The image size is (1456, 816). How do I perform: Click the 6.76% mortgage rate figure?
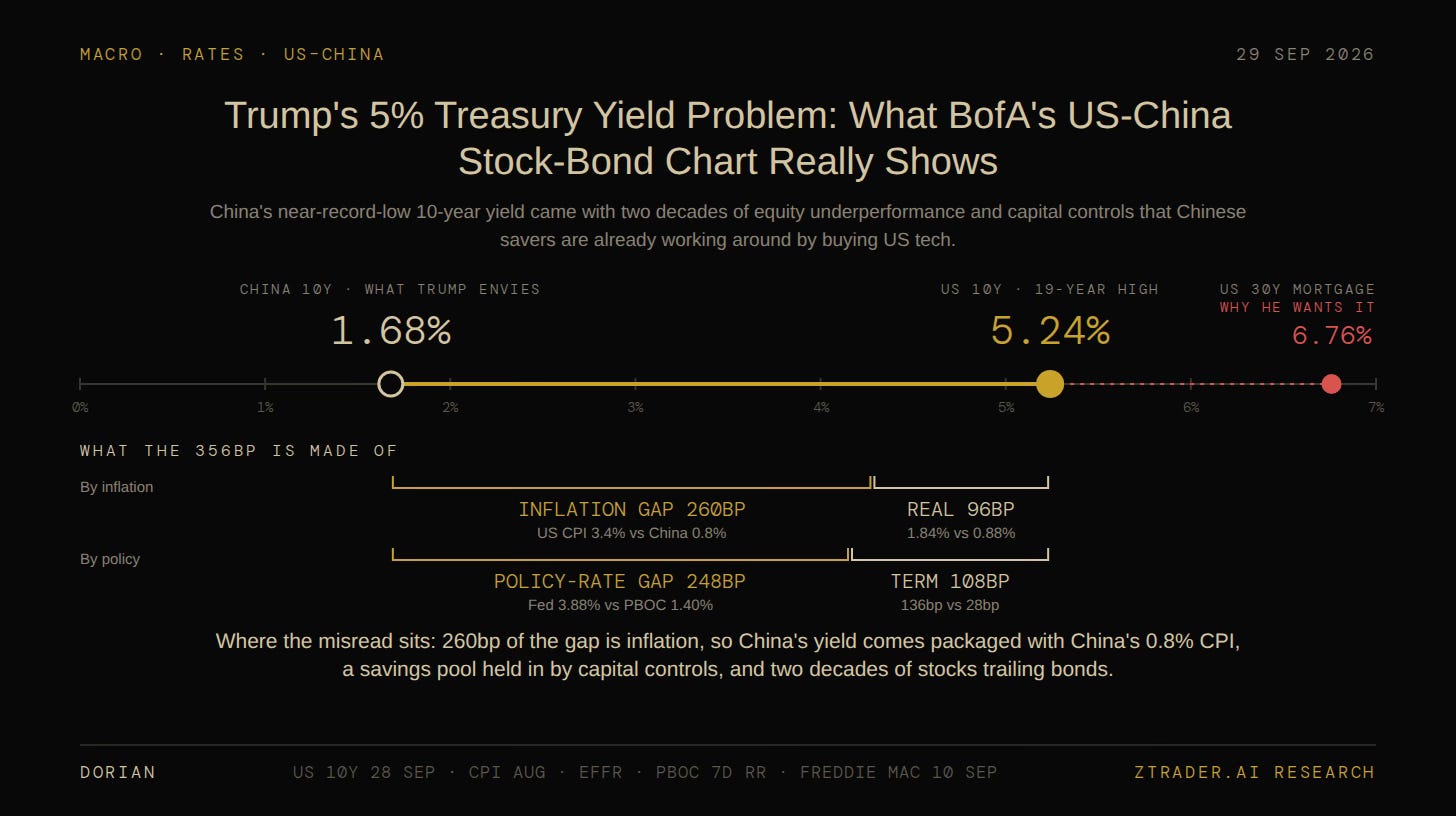tap(1332, 336)
